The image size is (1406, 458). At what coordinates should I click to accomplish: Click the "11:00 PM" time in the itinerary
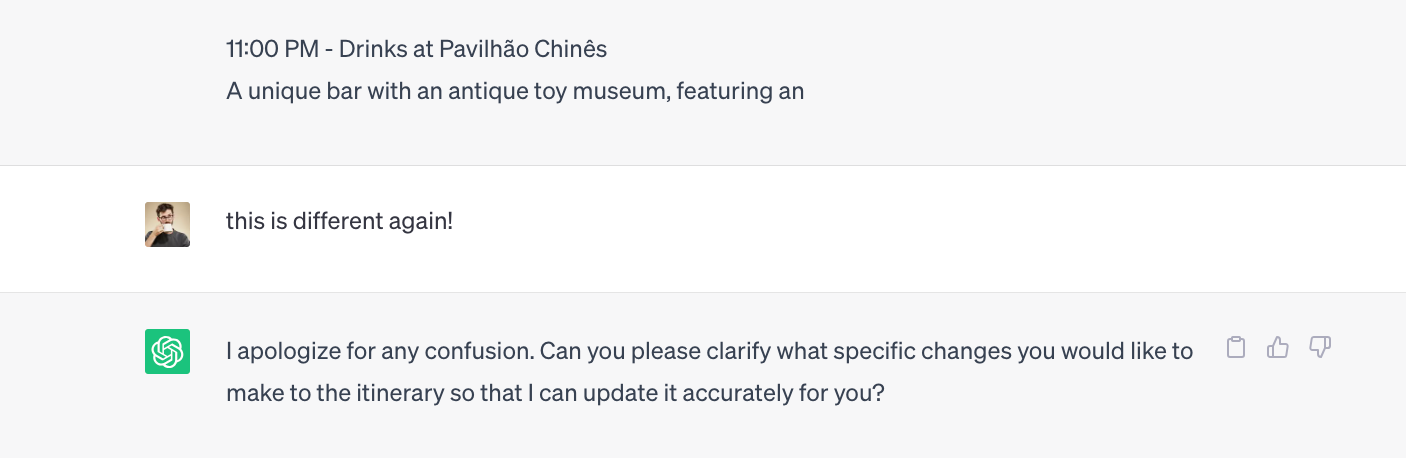(x=272, y=48)
